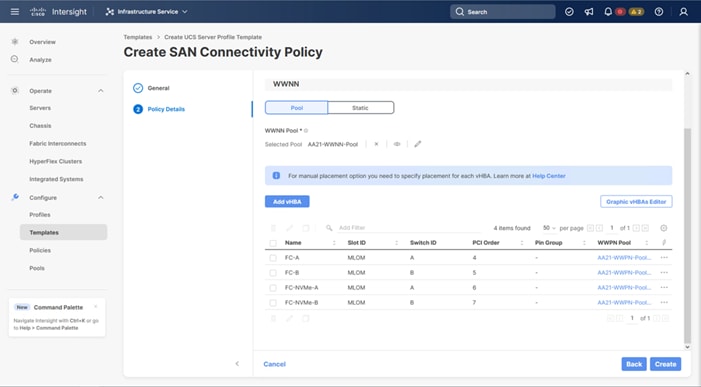
Task: Check the FC-NVMe-A row checkbox
Action: 273,288
